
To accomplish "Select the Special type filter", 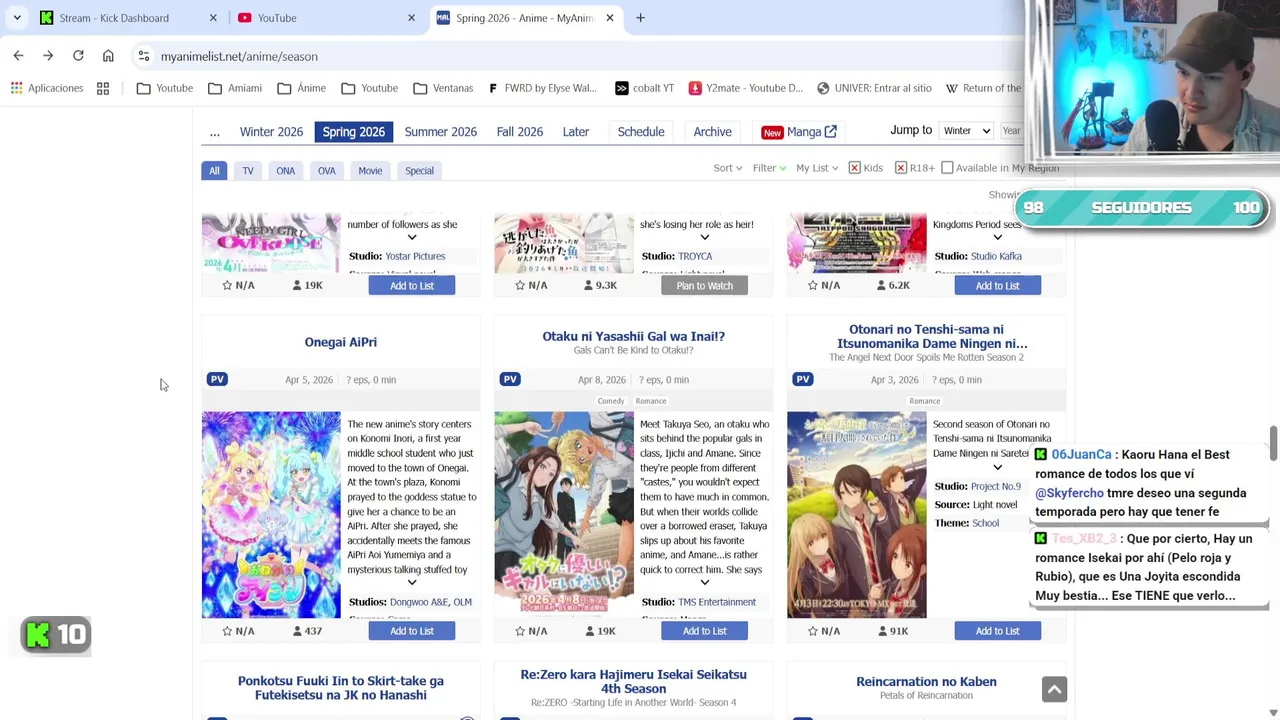I will tap(419, 171).
